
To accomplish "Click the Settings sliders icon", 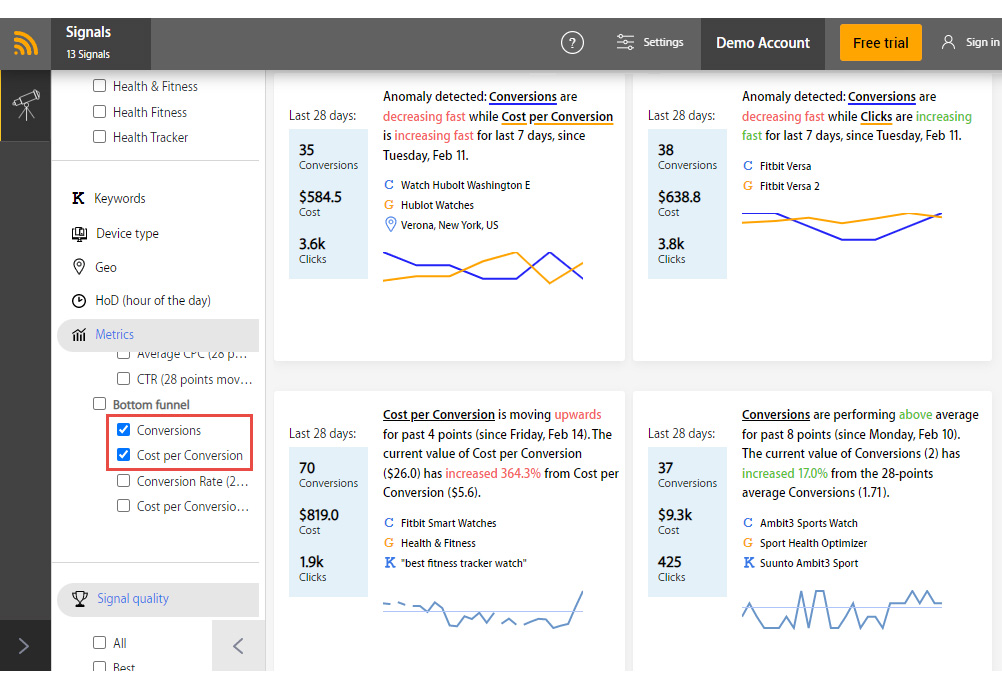I will pos(625,42).
